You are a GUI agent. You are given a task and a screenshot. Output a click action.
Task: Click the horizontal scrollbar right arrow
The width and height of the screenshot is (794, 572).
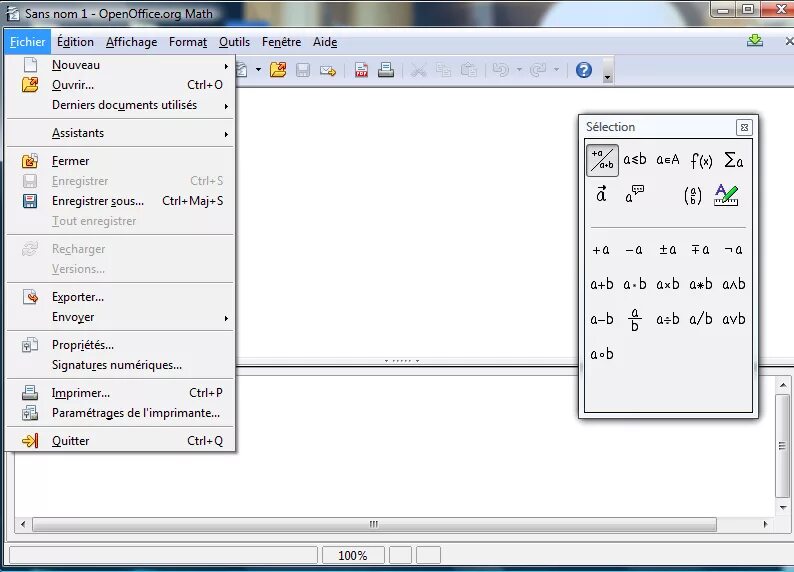[765, 524]
